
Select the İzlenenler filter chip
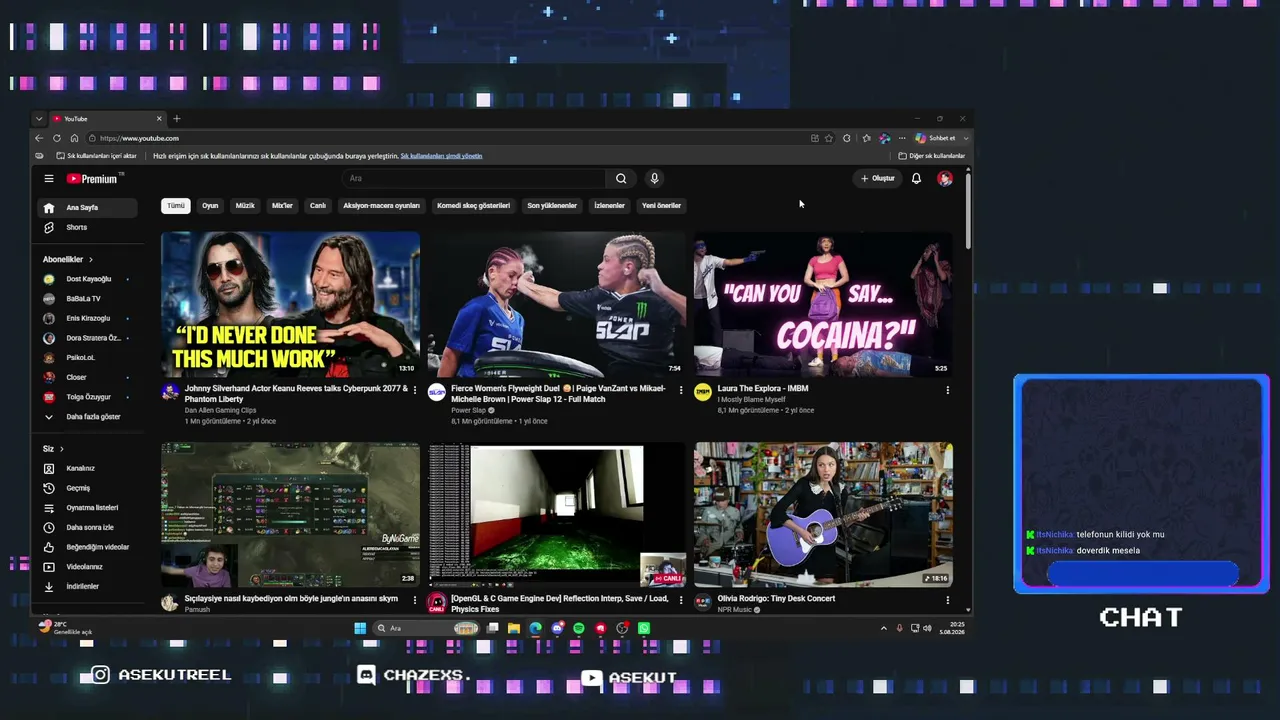click(610, 206)
